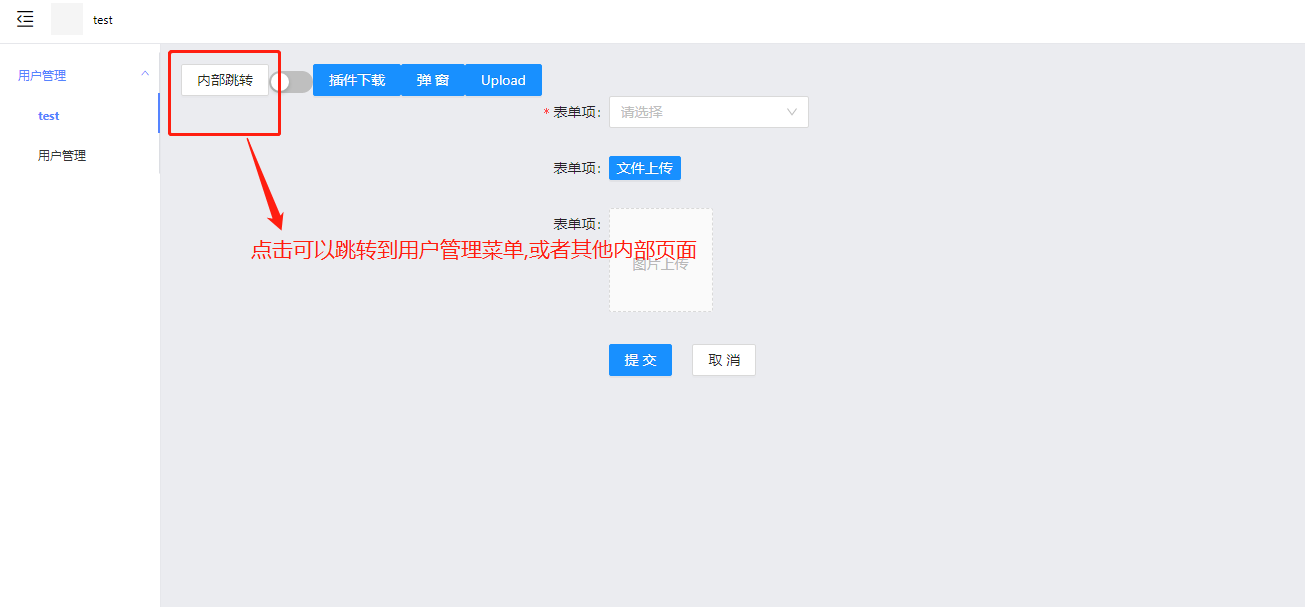Submit the form with 提交
The height and width of the screenshot is (607, 1305).
pyautogui.click(x=639, y=360)
